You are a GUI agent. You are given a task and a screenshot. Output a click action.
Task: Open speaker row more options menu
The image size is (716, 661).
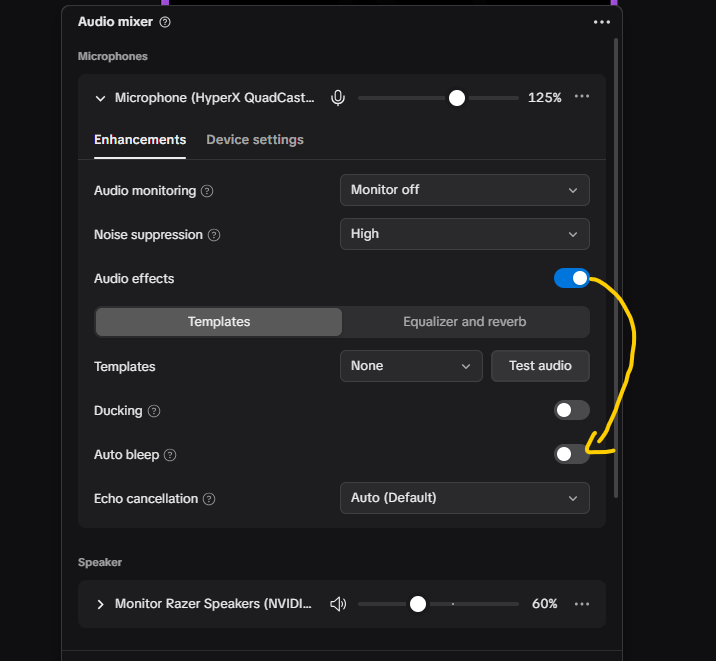582,604
